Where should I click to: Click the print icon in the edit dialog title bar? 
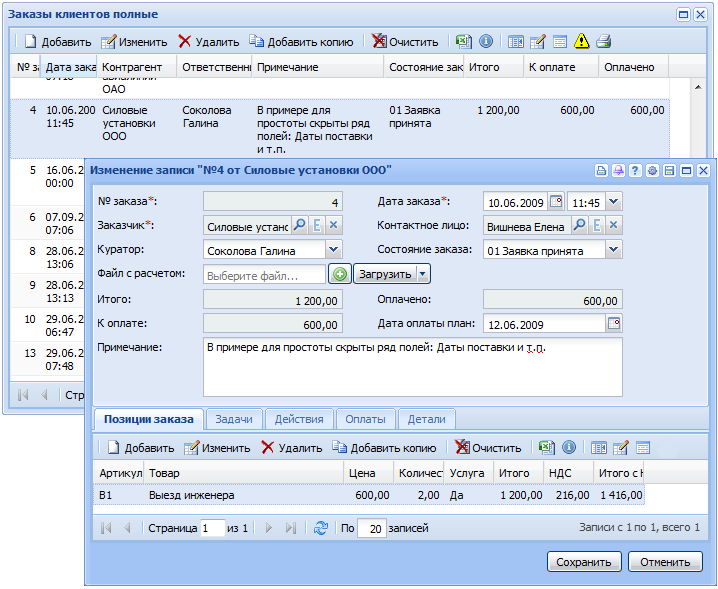pyautogui.click(x=601, y=171)
